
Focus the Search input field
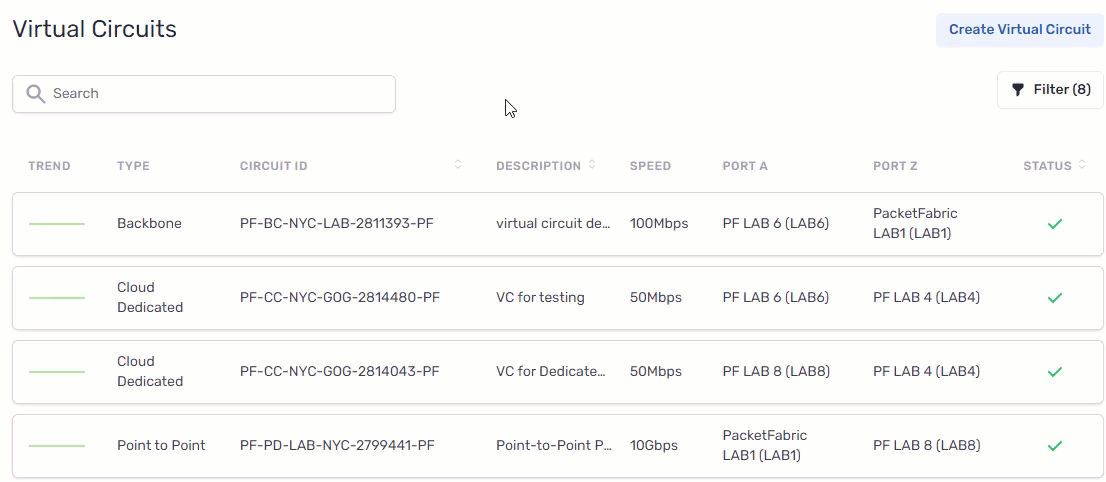[220, 94]
